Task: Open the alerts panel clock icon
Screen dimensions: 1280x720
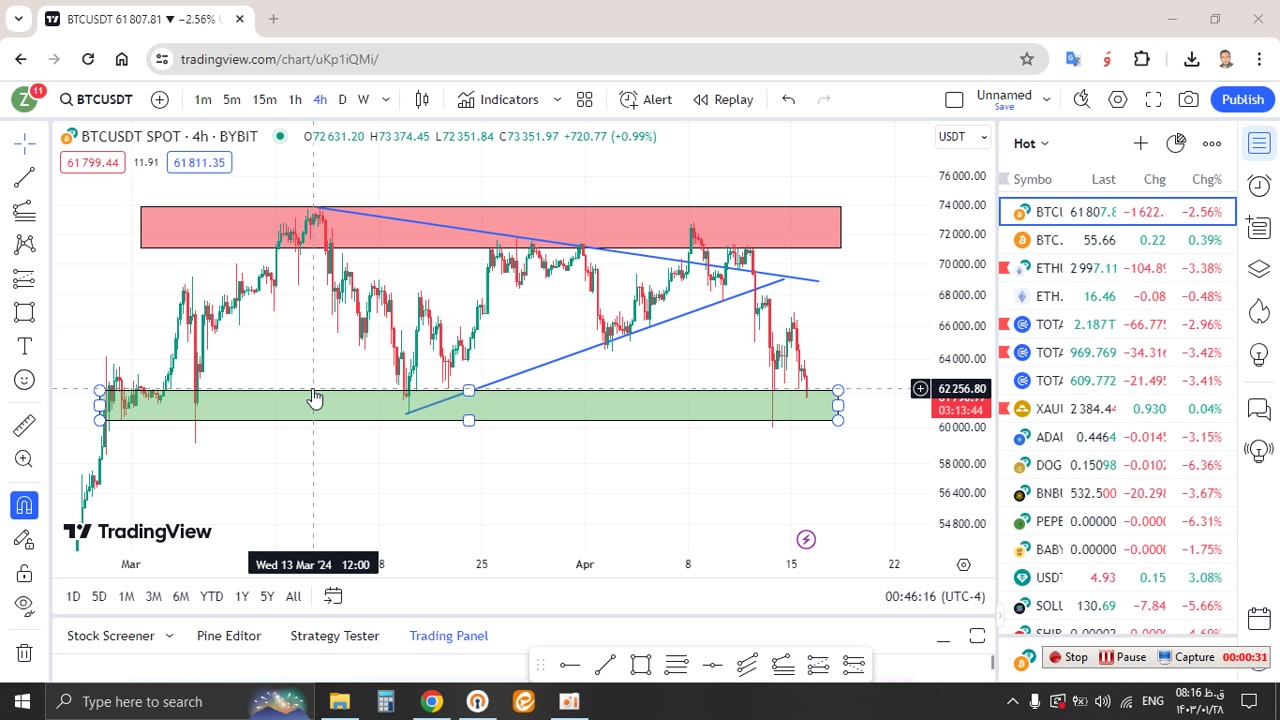Action: click(1259, 185)
